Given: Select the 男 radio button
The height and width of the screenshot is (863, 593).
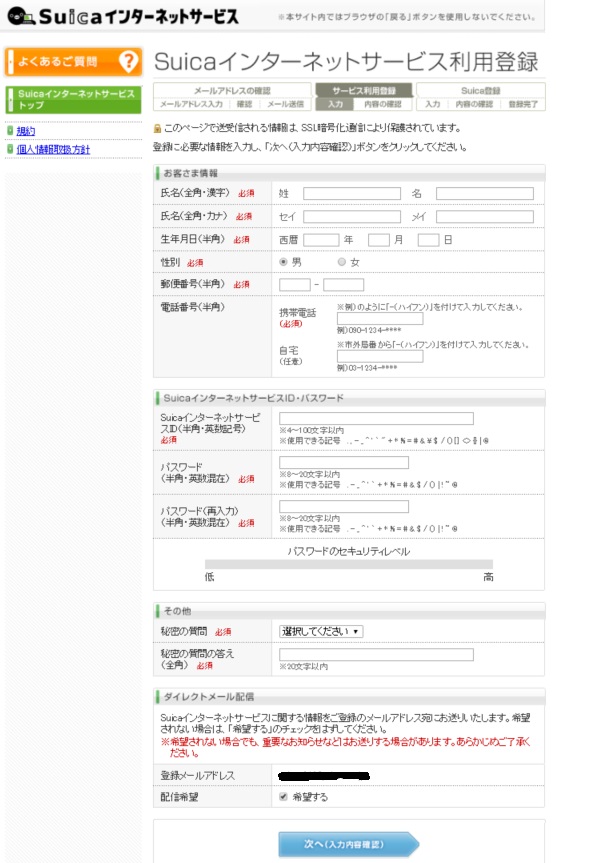Looking at the screenshot, I should pos(283,262).
